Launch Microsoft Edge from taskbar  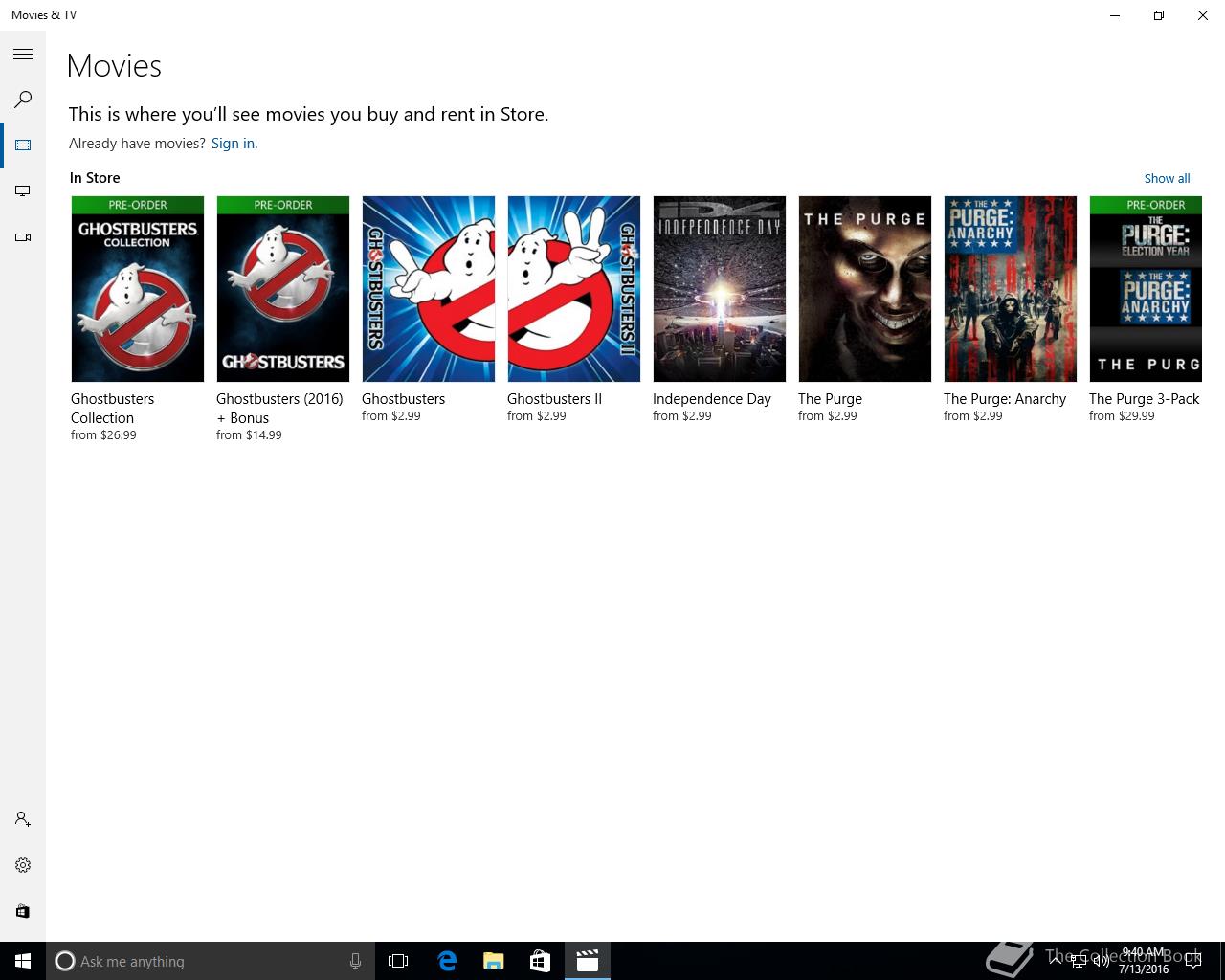pos(446,961)
